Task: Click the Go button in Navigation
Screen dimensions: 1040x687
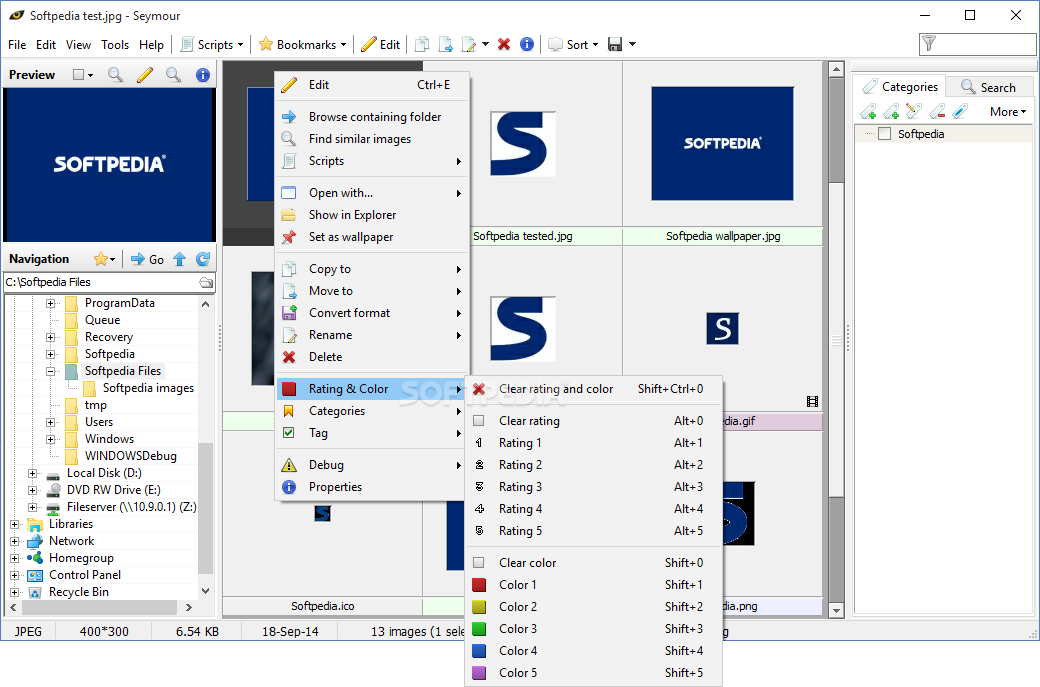Action: 147,259
